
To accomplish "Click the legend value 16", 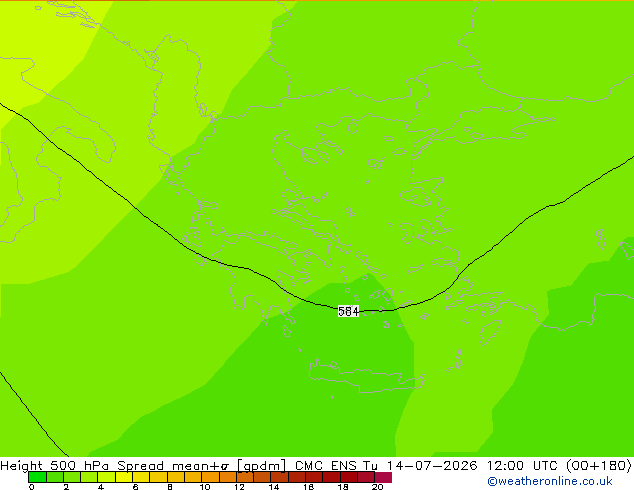I will [x=309, y=487].
